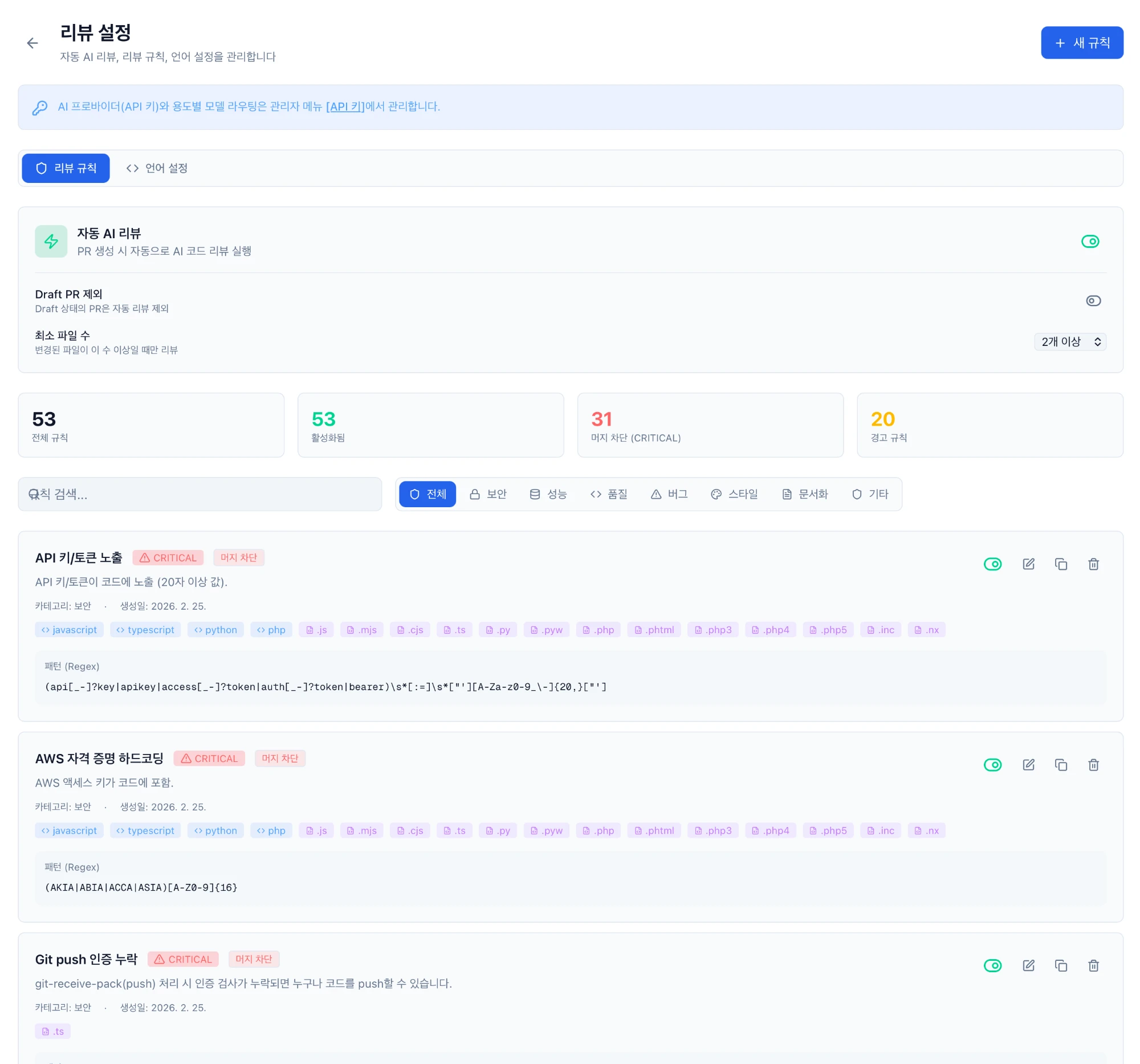Click the API 키/토큰 노출 rule title
The image size is (1140, 1064).
click(x=79, y=558)
